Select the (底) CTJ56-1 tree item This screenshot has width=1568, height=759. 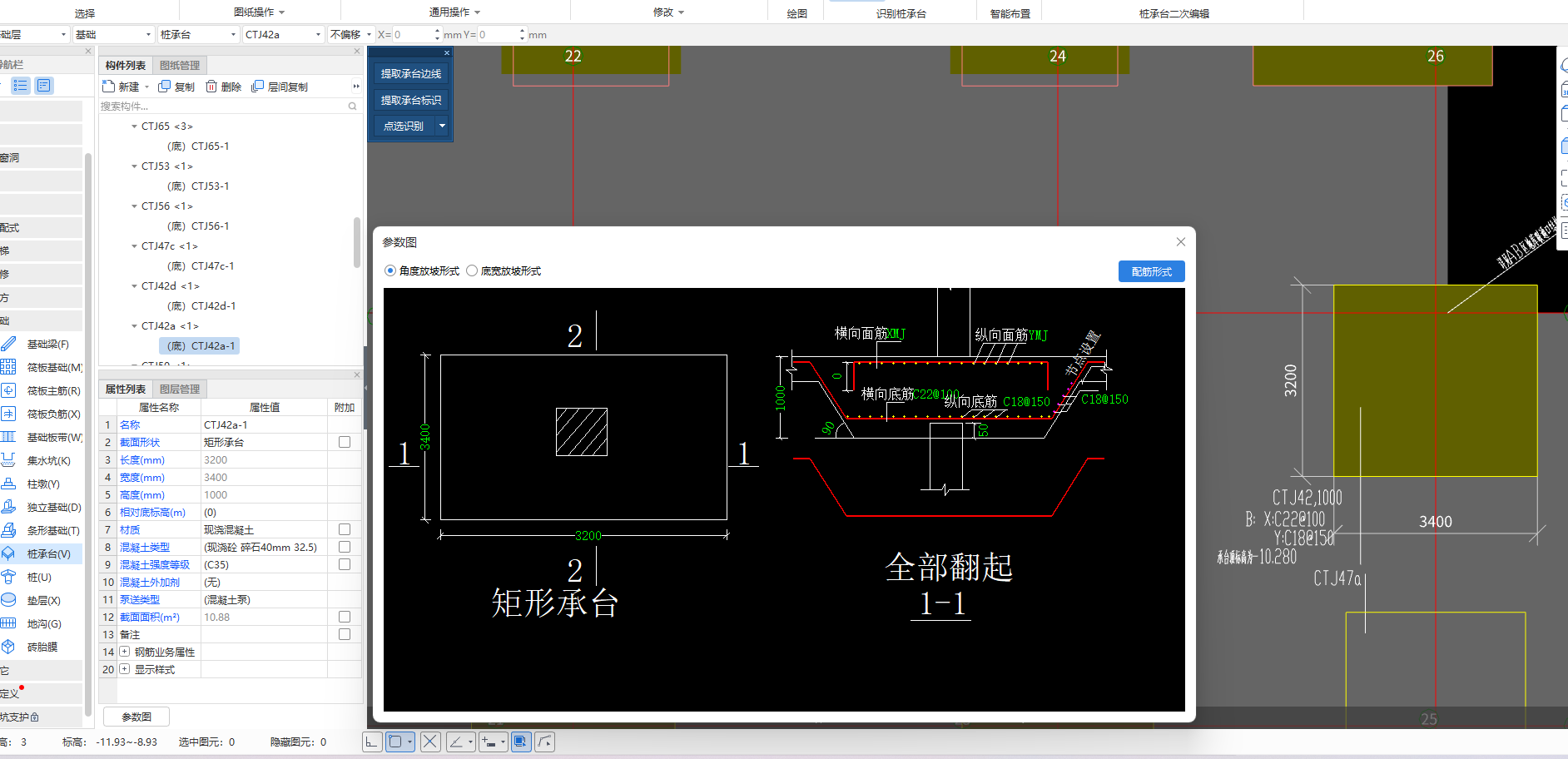click(x=198, y=226)
